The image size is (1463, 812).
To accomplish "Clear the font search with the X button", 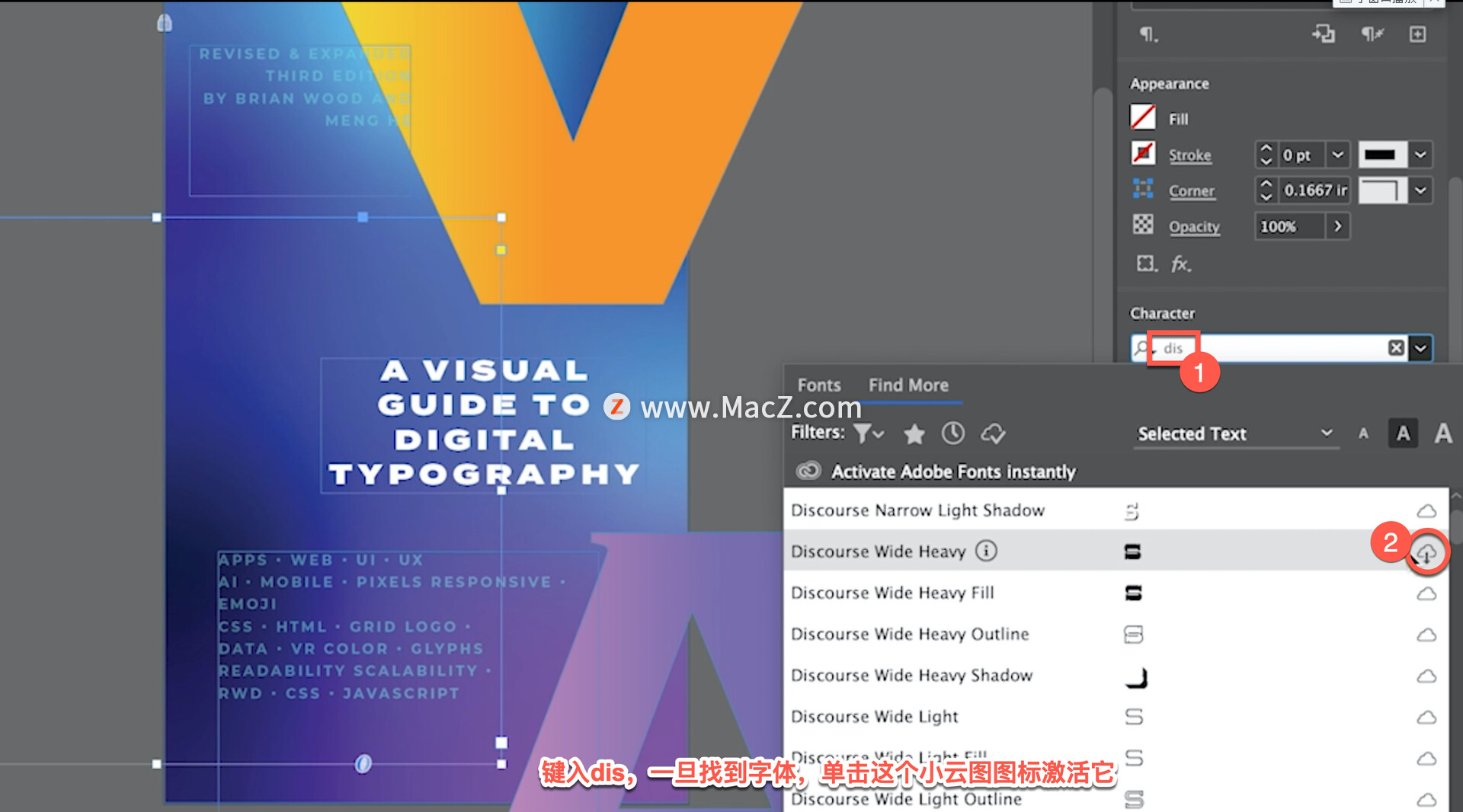I will 1396,348.
